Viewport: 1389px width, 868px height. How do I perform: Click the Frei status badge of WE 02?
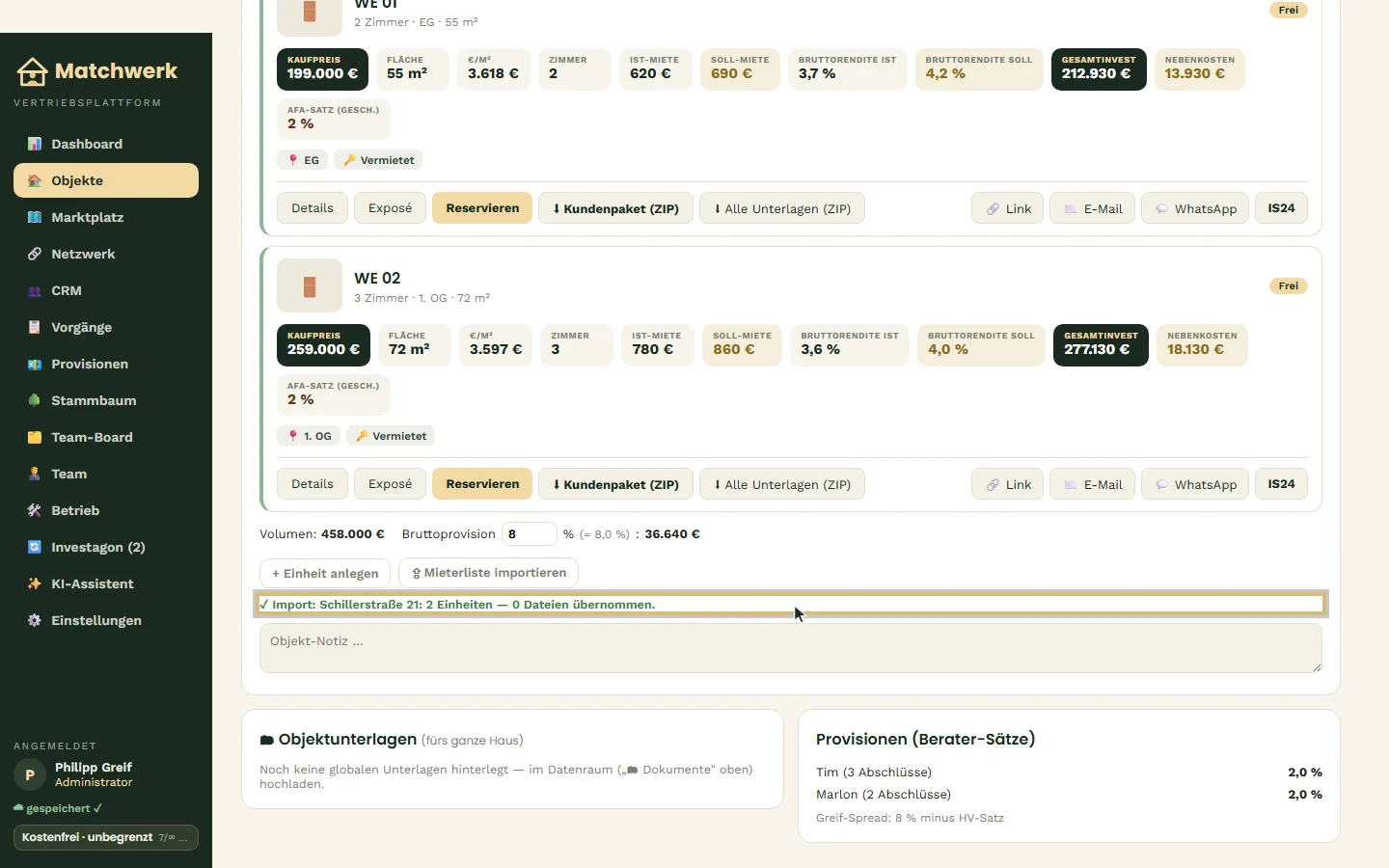tap(1289, 286)
